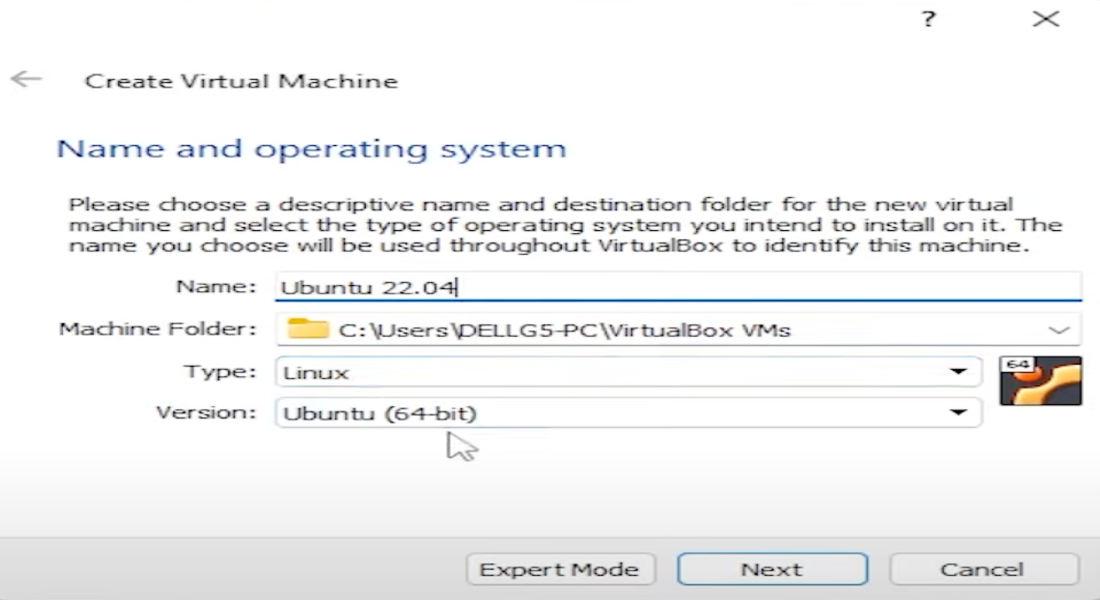Click the back arrow icon
Image resolution: width=1100 pixels, height=600 pixels.
[27, 79]
